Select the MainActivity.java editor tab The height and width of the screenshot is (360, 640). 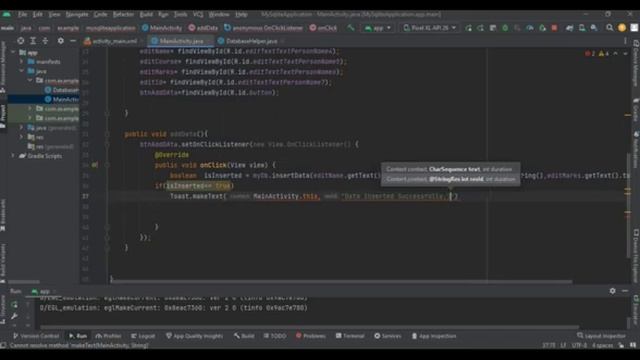(x=181, y=41)
